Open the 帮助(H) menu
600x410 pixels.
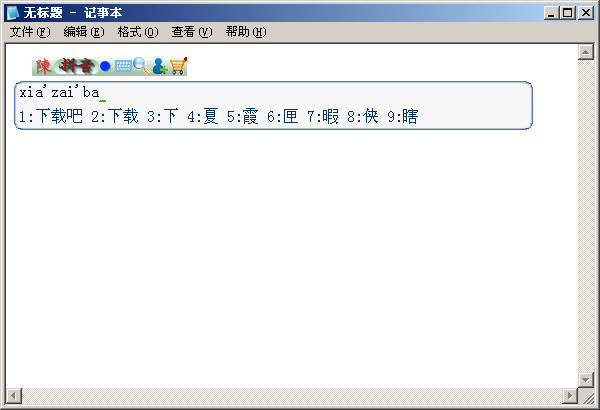click(x=246, y=32)
